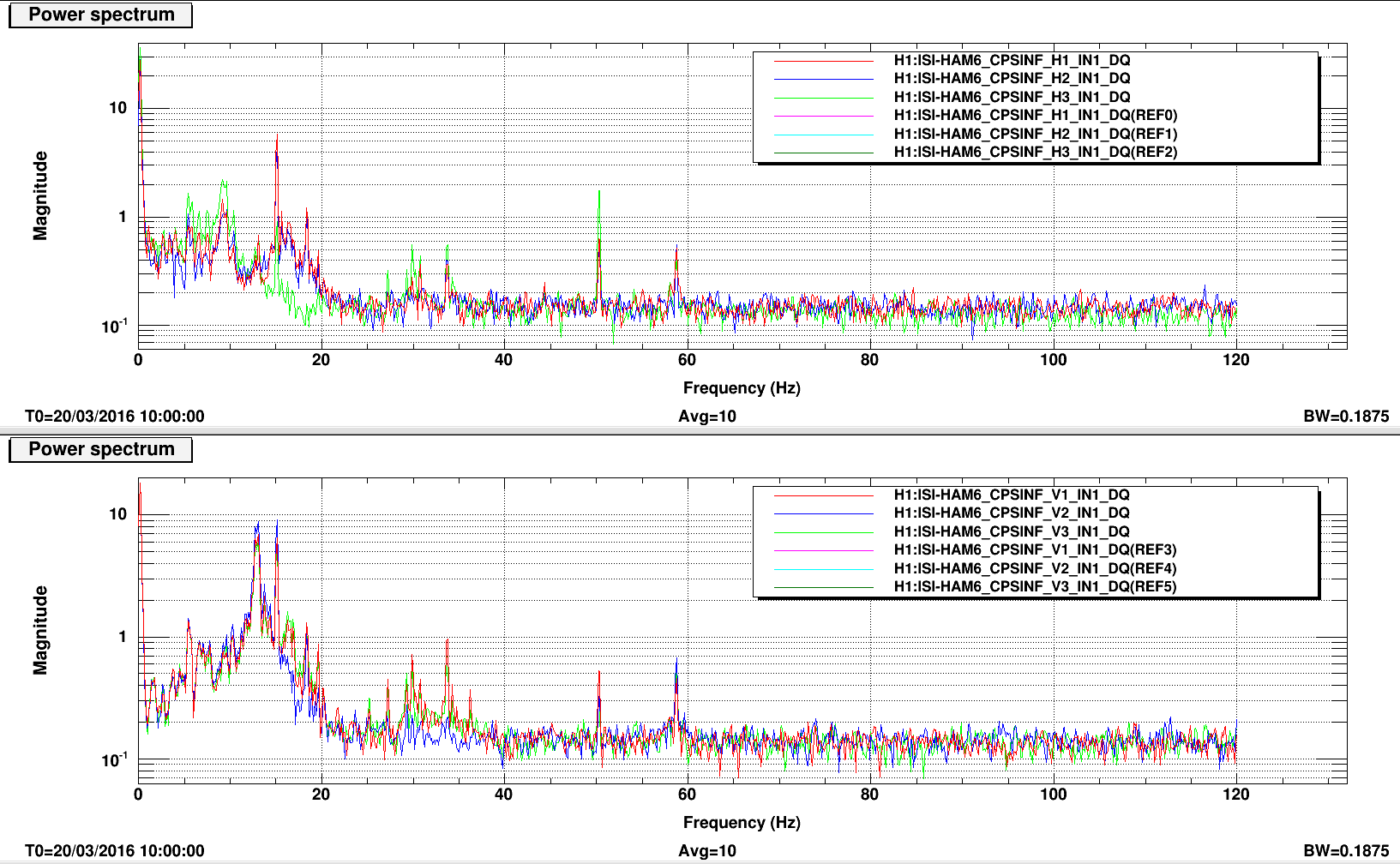Screen dimensions: 1400x864
Task: Click the cyan line sample beside V2_IN1_DQ(REF4)
Action: point(823,569)
